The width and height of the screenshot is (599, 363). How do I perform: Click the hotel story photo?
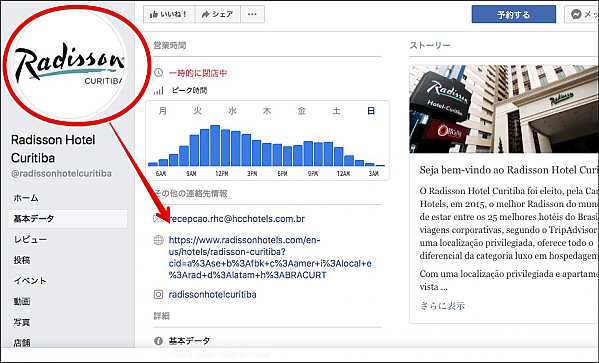pos(504,109)
